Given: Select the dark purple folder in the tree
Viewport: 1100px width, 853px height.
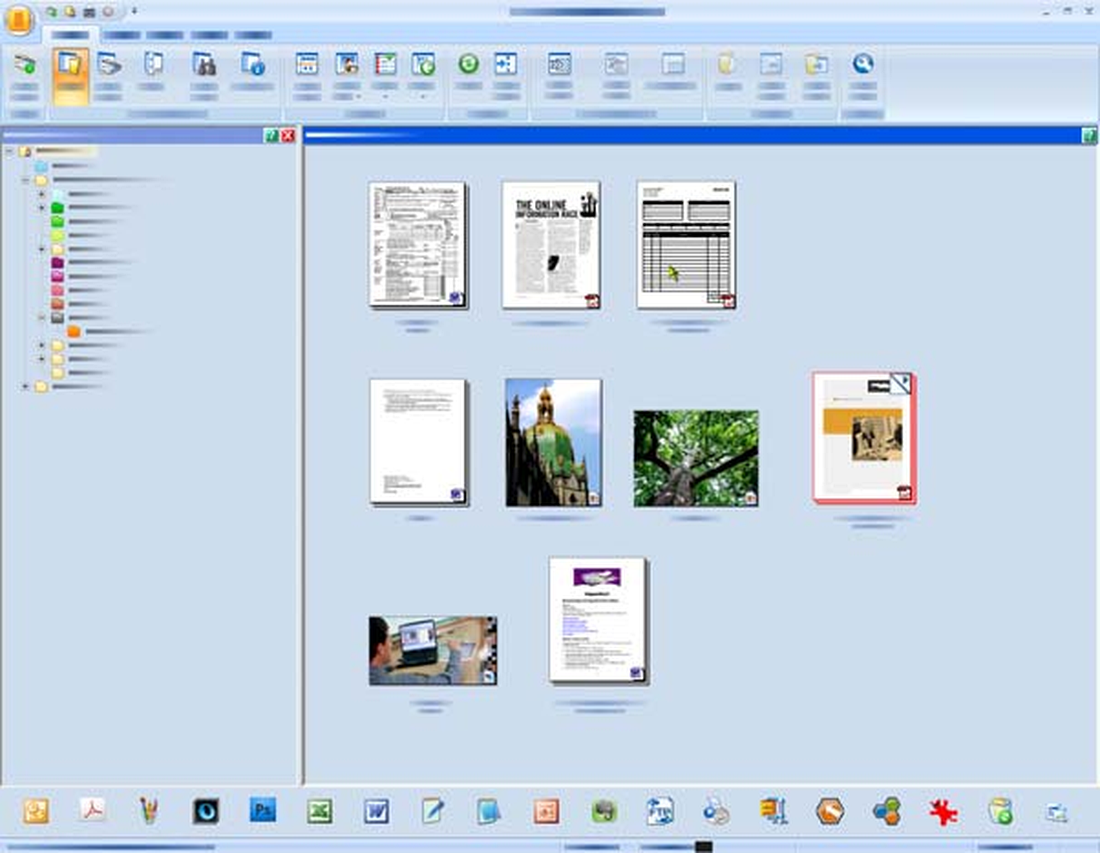Looking at the screenshot, I should pos(58,263).
